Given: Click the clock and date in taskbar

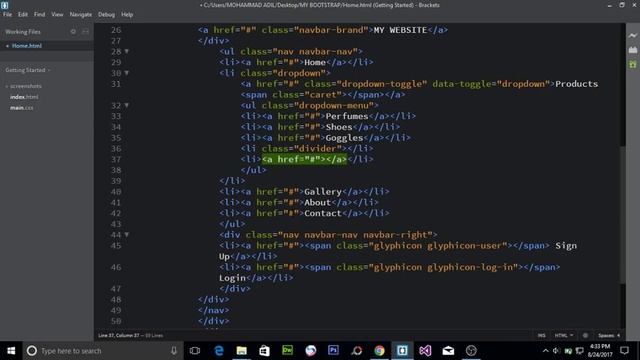Looking at the screenshot, I should click(600, 351).
